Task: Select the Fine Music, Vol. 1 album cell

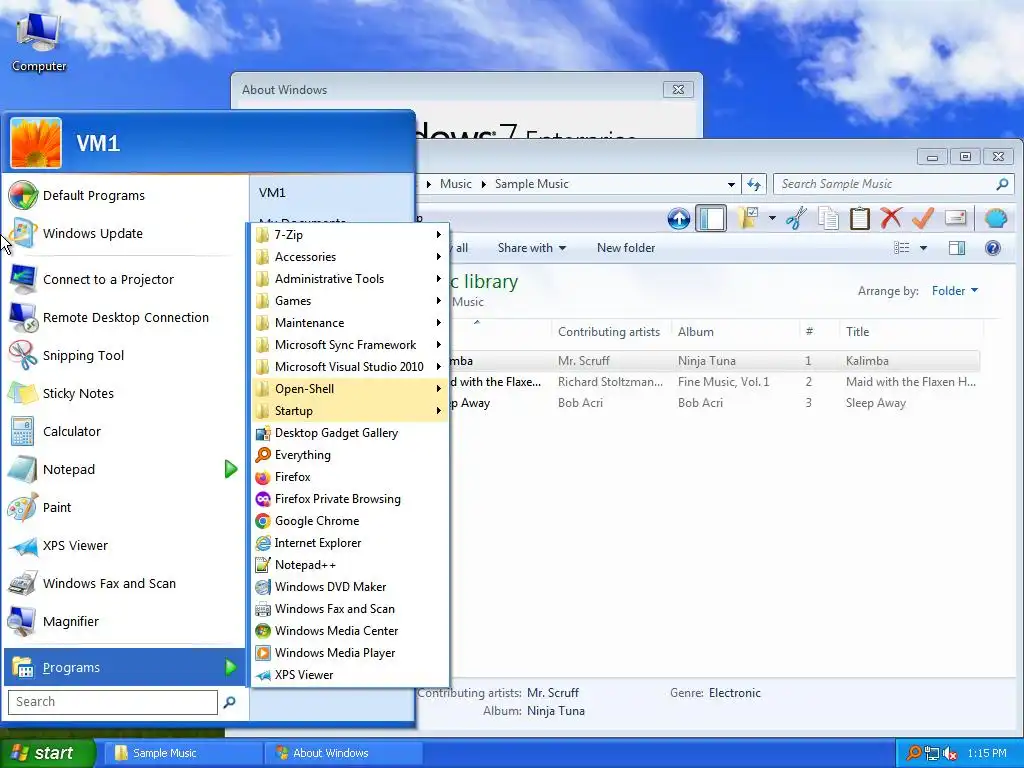Action: tap(724, 382)
